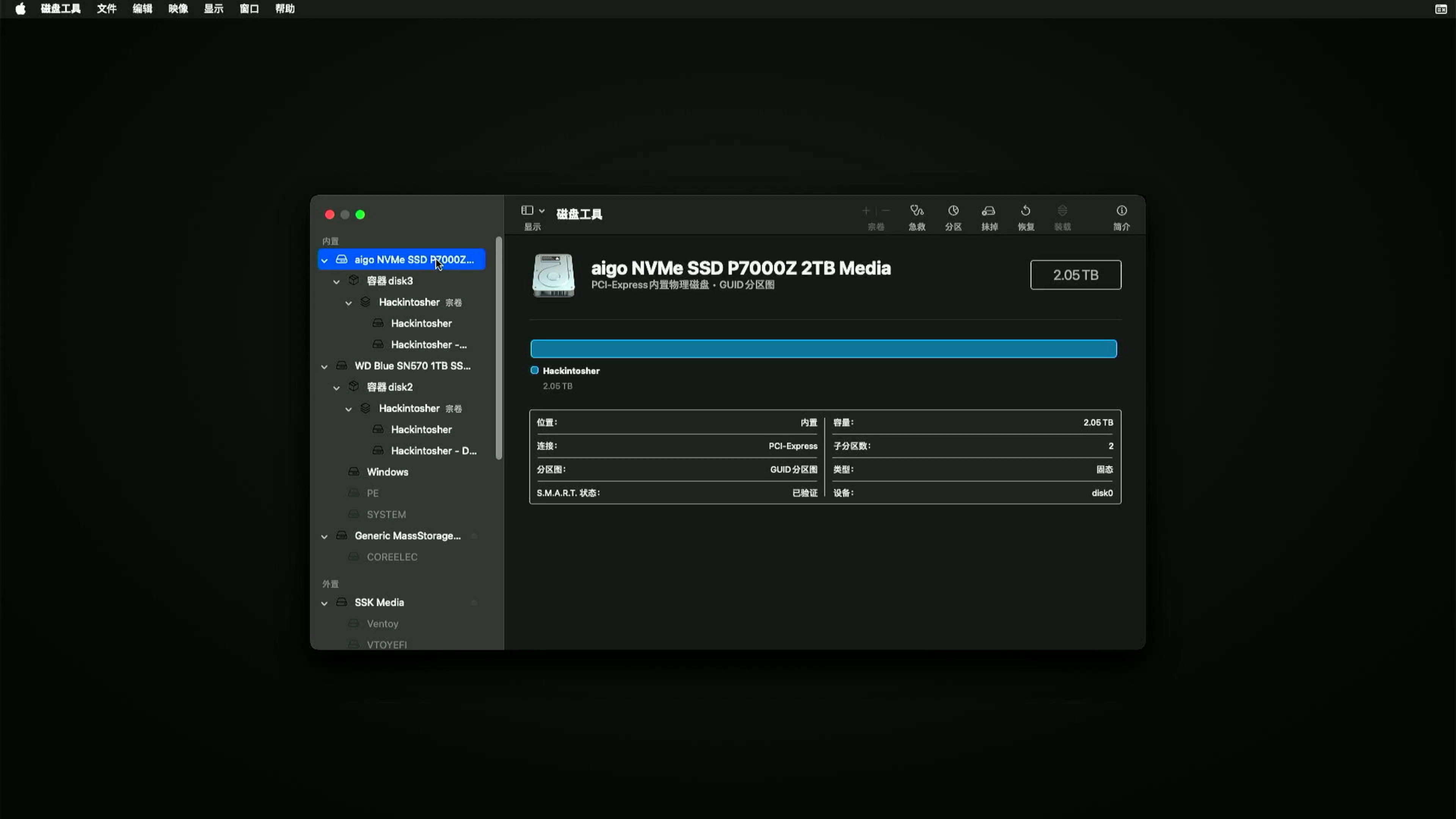This screenshot has height=819, width=1456.
Task: Open the 帮助 menu
Action: coord(285,8)
